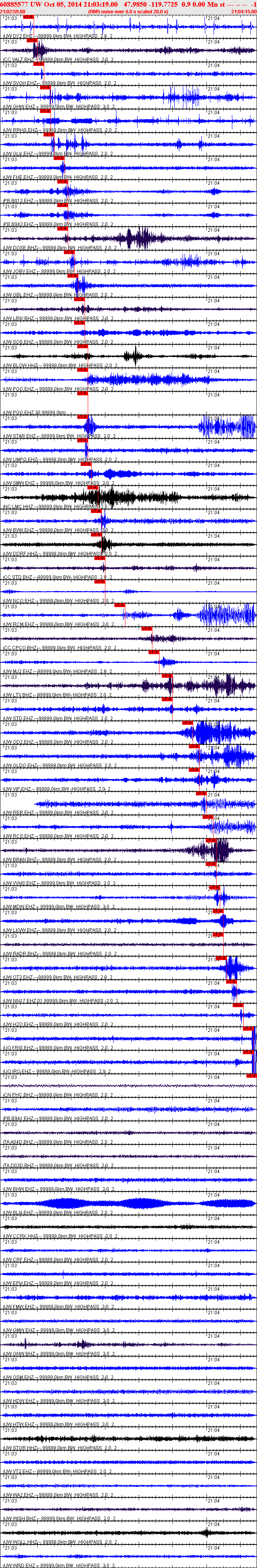The height and width of the screenshot is (1568, 257).
Task: Click the end time 21:04:15.00 label
Action: 244,11
